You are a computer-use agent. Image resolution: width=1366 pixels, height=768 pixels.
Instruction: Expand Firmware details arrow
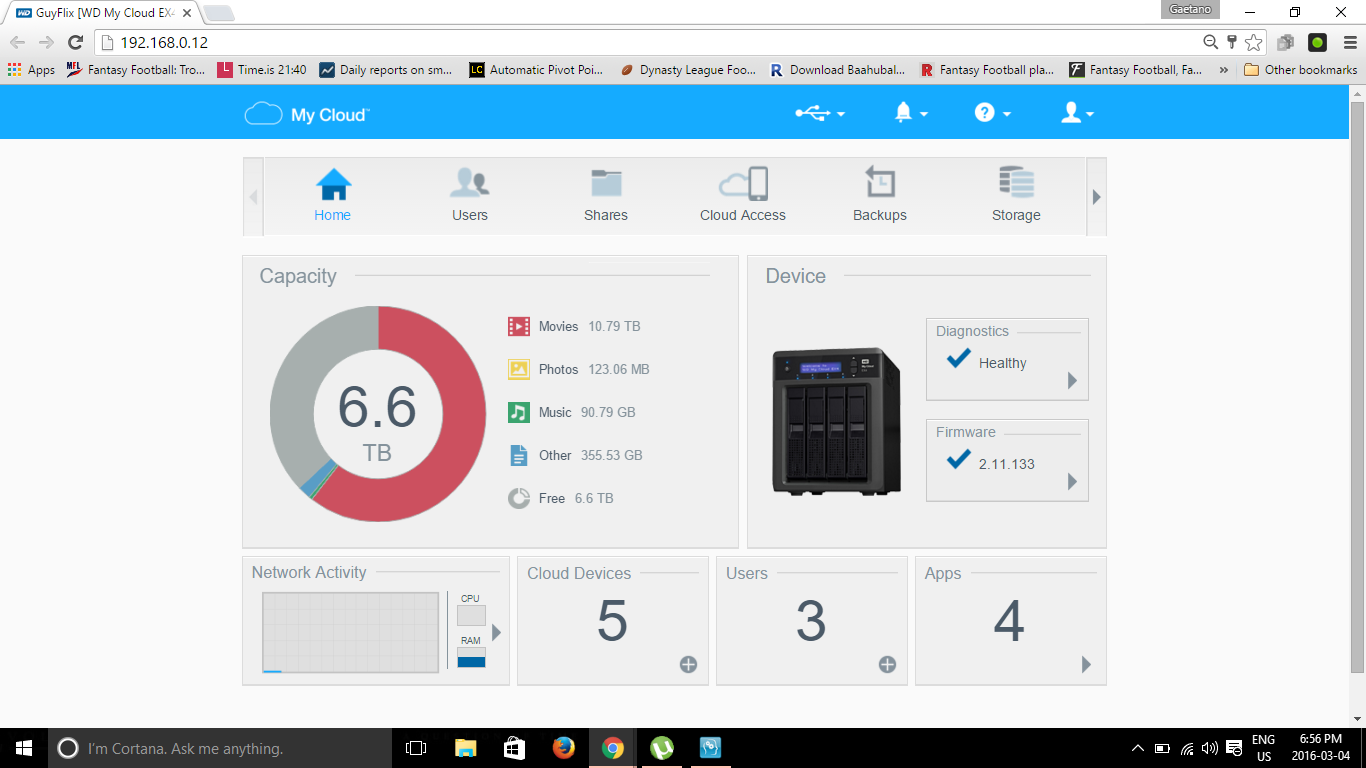point(1072,481)
